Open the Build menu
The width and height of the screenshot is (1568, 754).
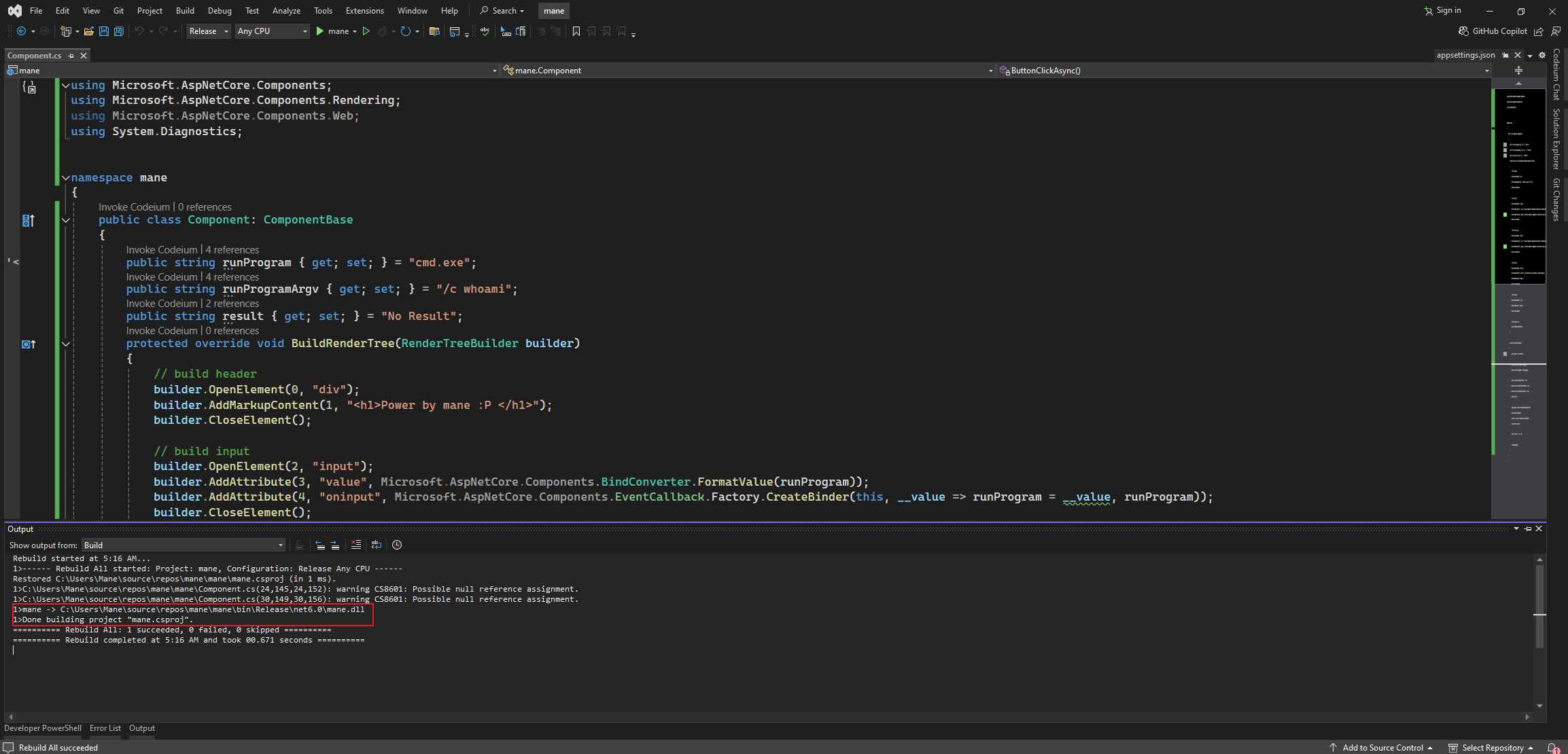pyautogui.click(x=185, y=11)
